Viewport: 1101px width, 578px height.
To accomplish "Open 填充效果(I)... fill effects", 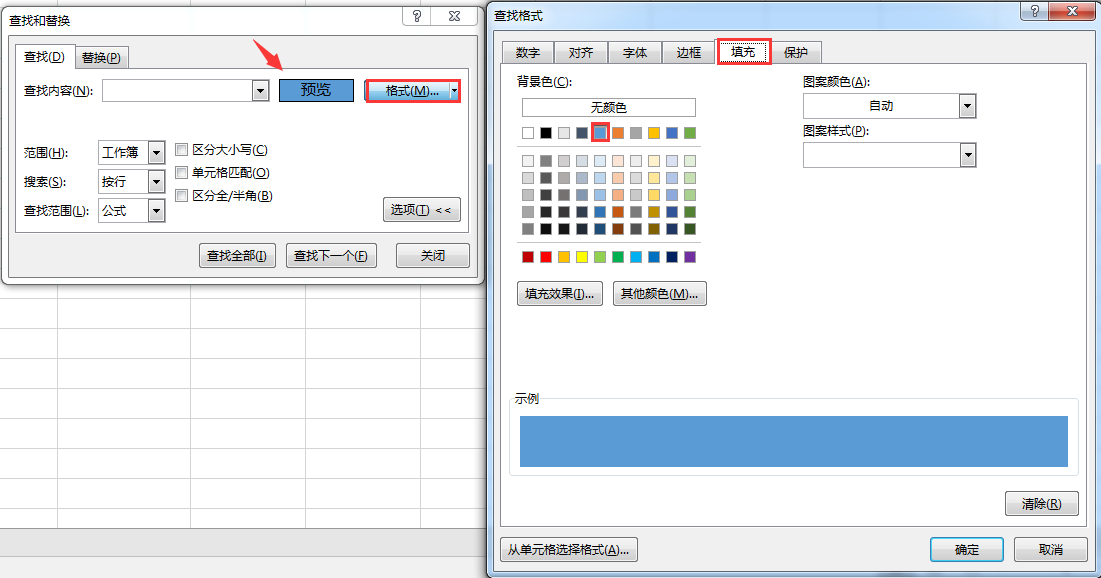I will (x=560, y=294).
